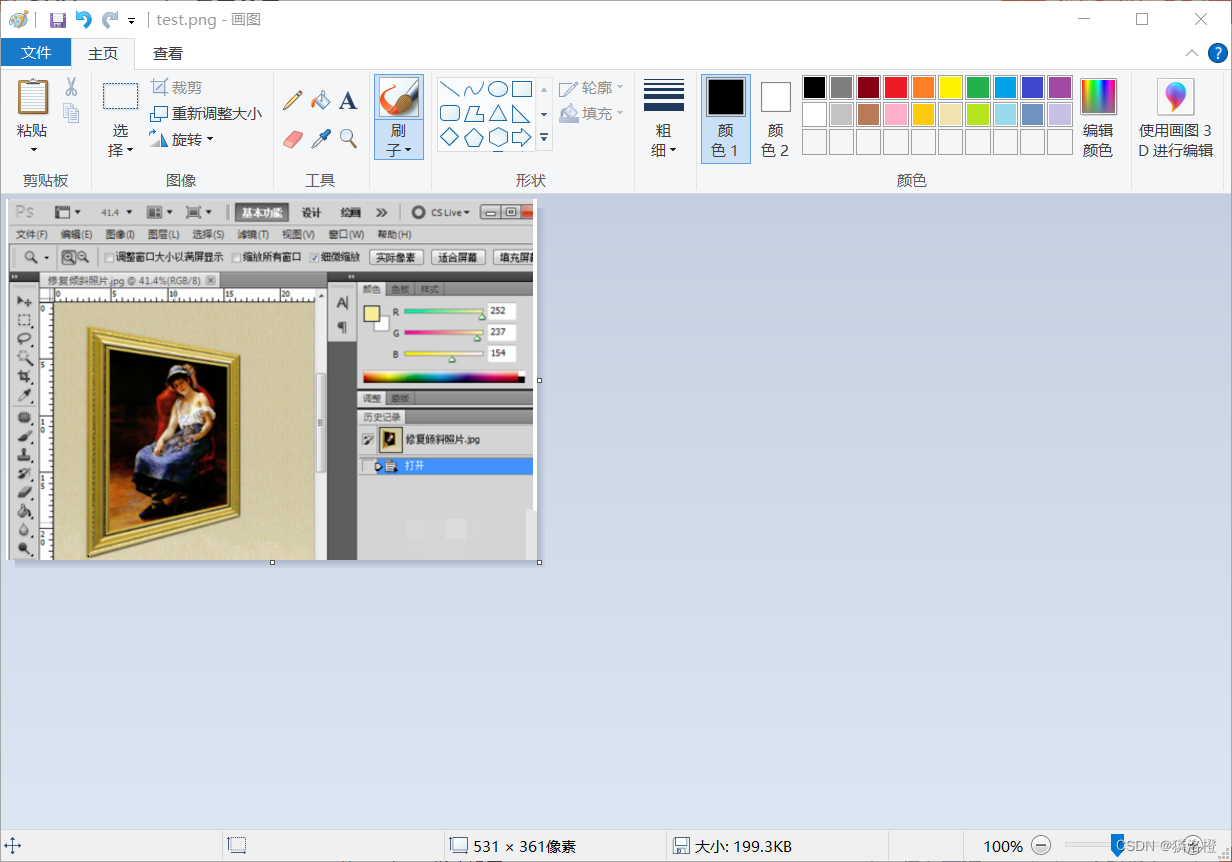Click the zoom out minus button

tap(1041, 846)
